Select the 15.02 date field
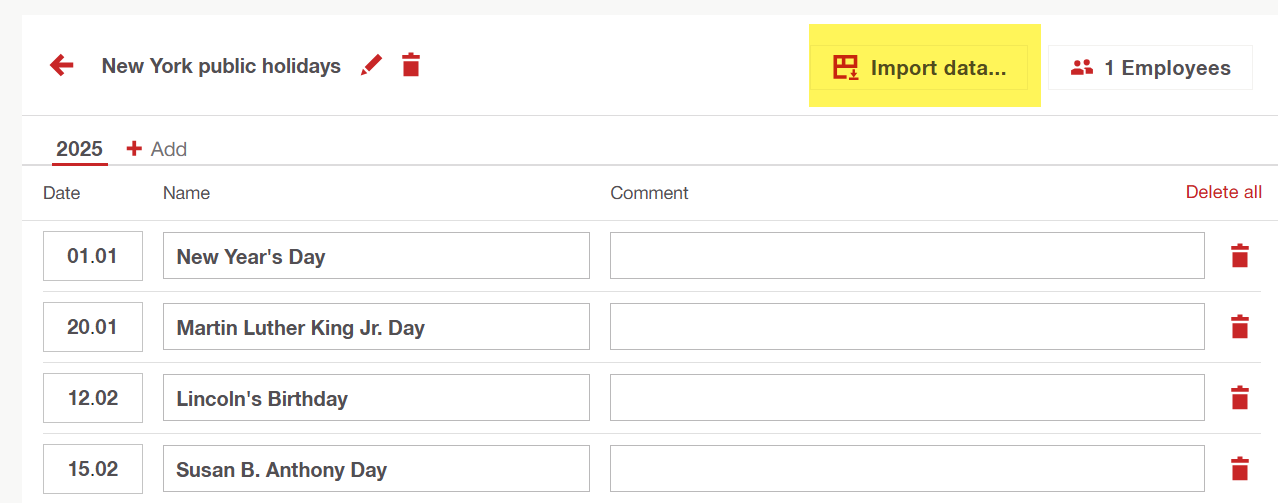This screenshot has width=1278, height=503. 92,469
